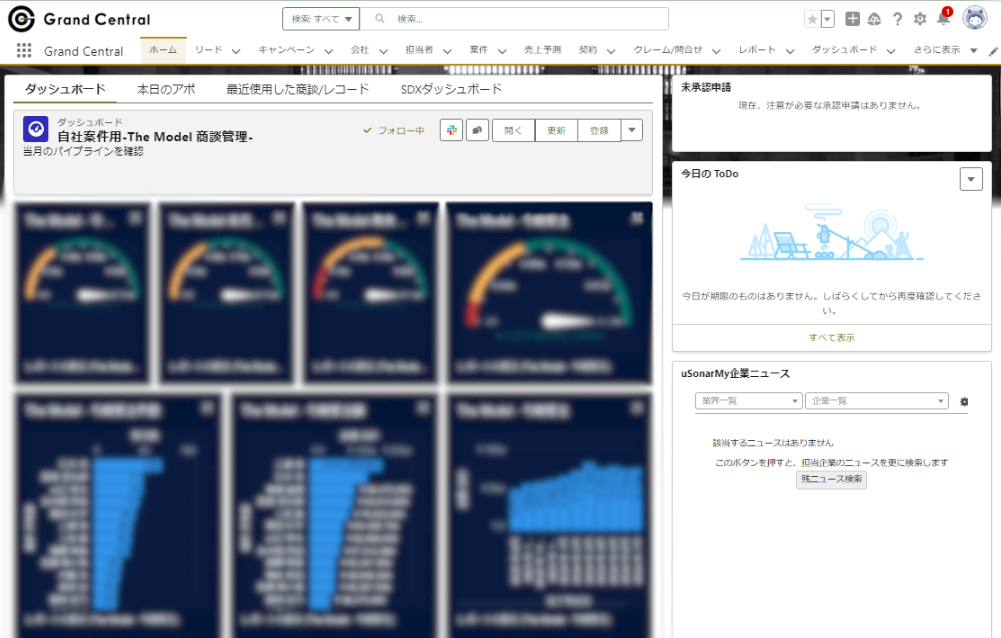Open the さらに表示 more menu
This screenshot has height=638, width=1001.
(x=945, y=50)
